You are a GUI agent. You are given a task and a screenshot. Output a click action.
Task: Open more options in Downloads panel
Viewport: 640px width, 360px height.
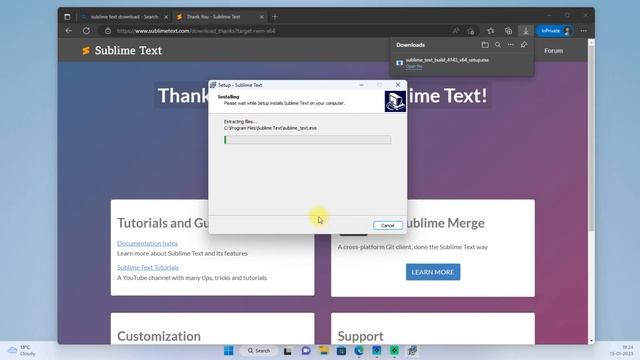coord(511,44)
